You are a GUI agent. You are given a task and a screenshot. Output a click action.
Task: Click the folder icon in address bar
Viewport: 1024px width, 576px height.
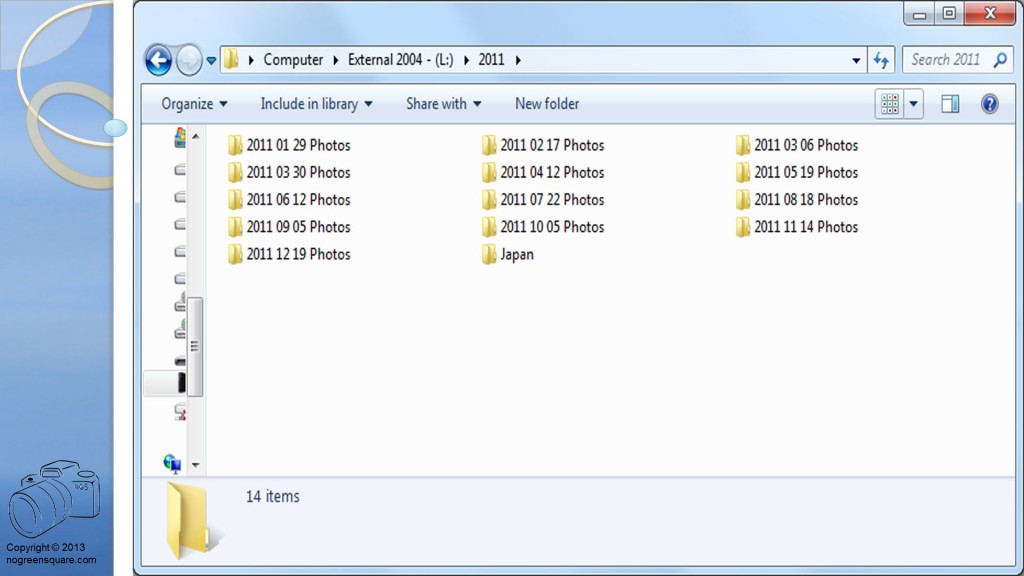(x=231, y=59)
